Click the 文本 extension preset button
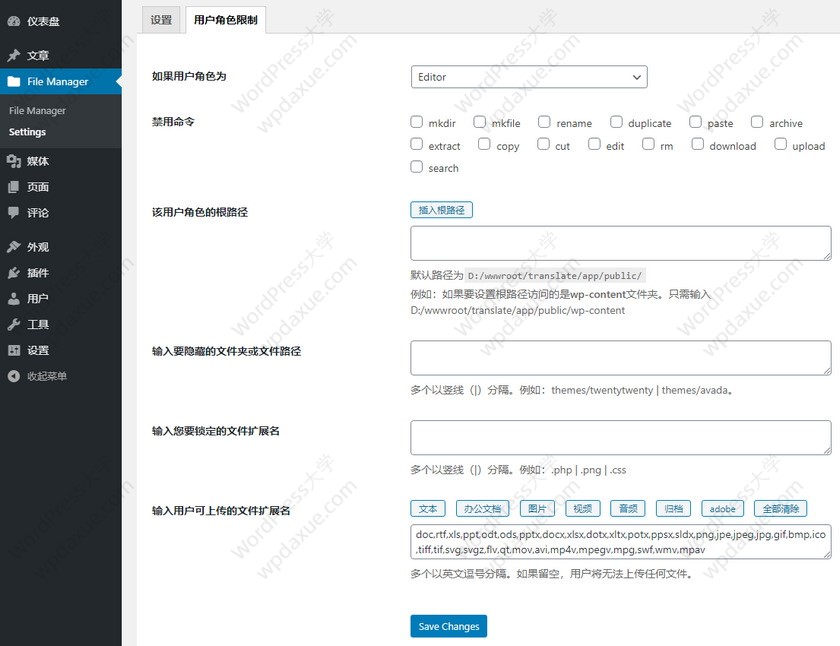 (428, 508)
